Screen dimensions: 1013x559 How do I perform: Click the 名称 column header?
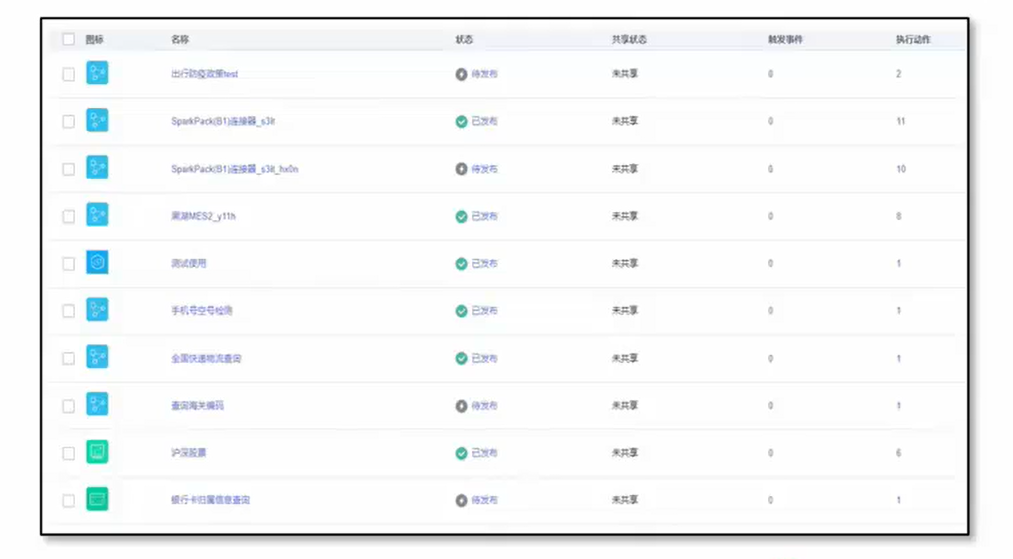[180, 40]
